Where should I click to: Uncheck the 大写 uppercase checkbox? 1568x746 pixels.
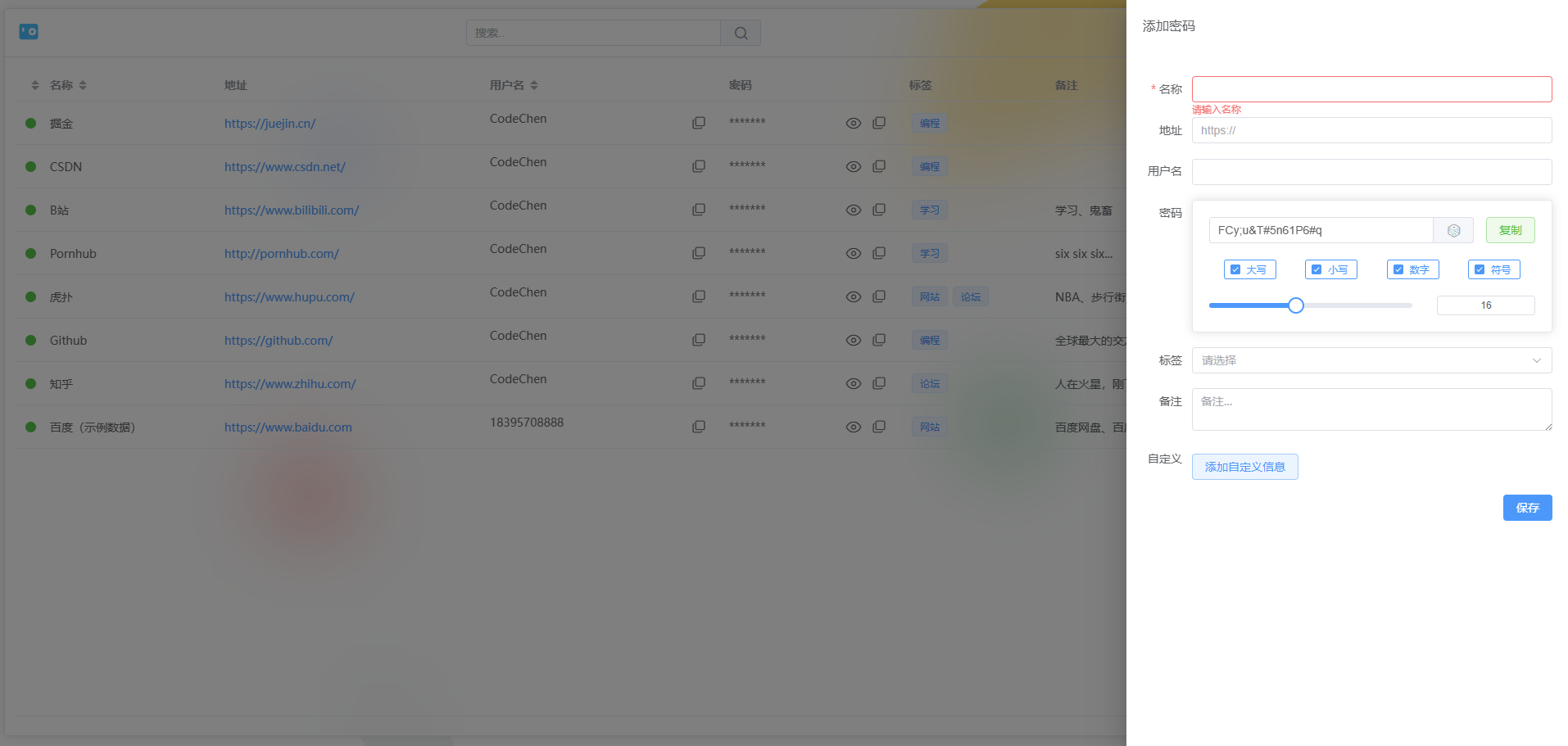point(1235,269)
